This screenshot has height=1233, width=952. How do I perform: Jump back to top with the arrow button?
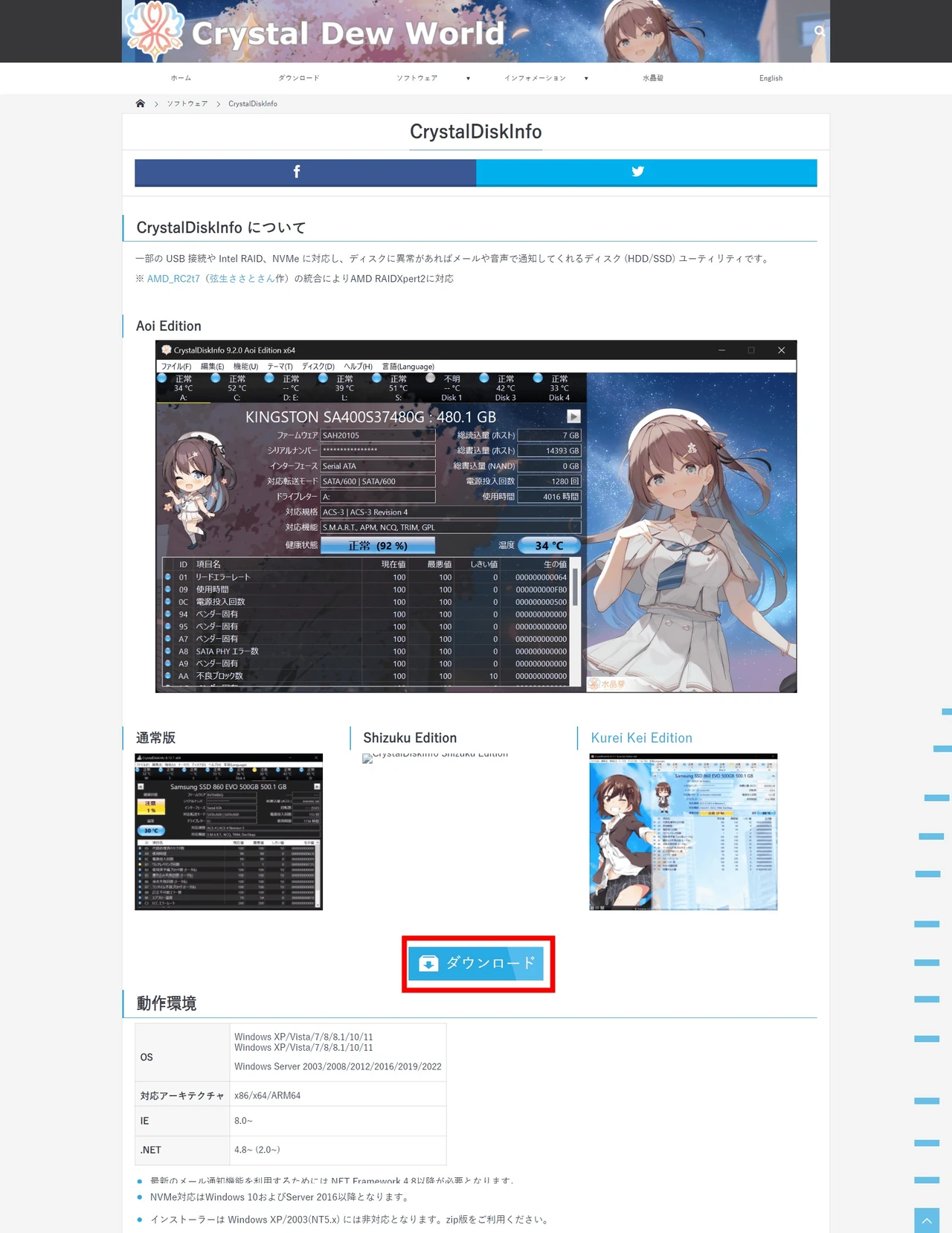coord(927,1220)
